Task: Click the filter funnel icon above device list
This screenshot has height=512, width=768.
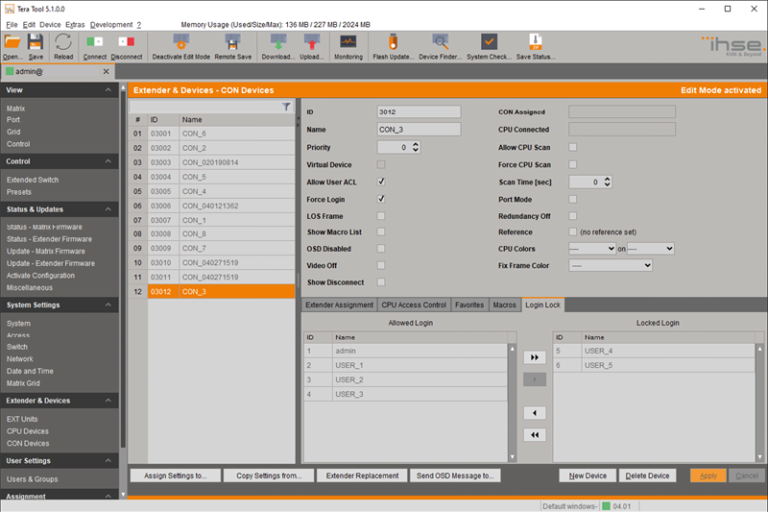Action: (286, 106)
